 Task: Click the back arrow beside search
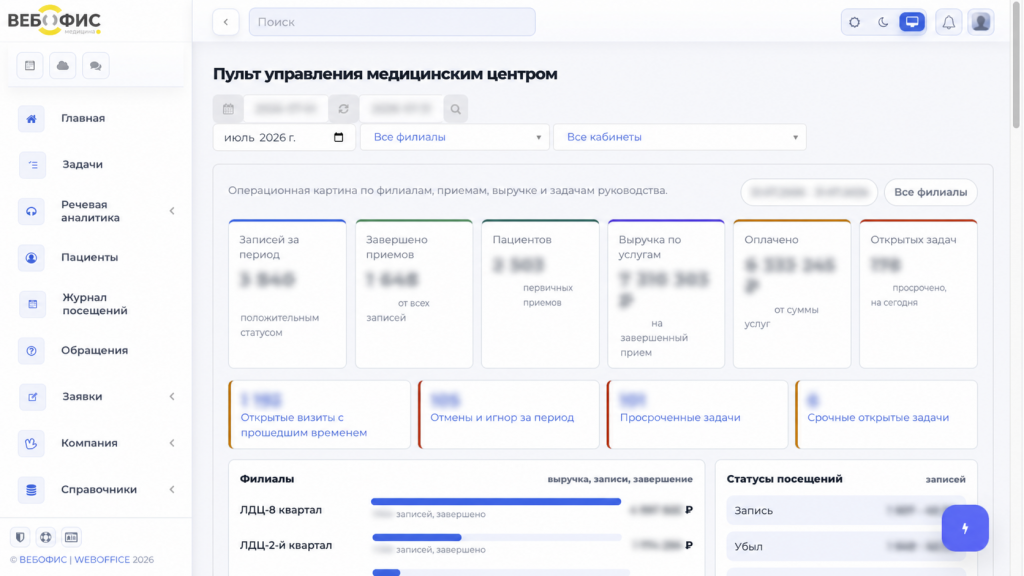226,22
